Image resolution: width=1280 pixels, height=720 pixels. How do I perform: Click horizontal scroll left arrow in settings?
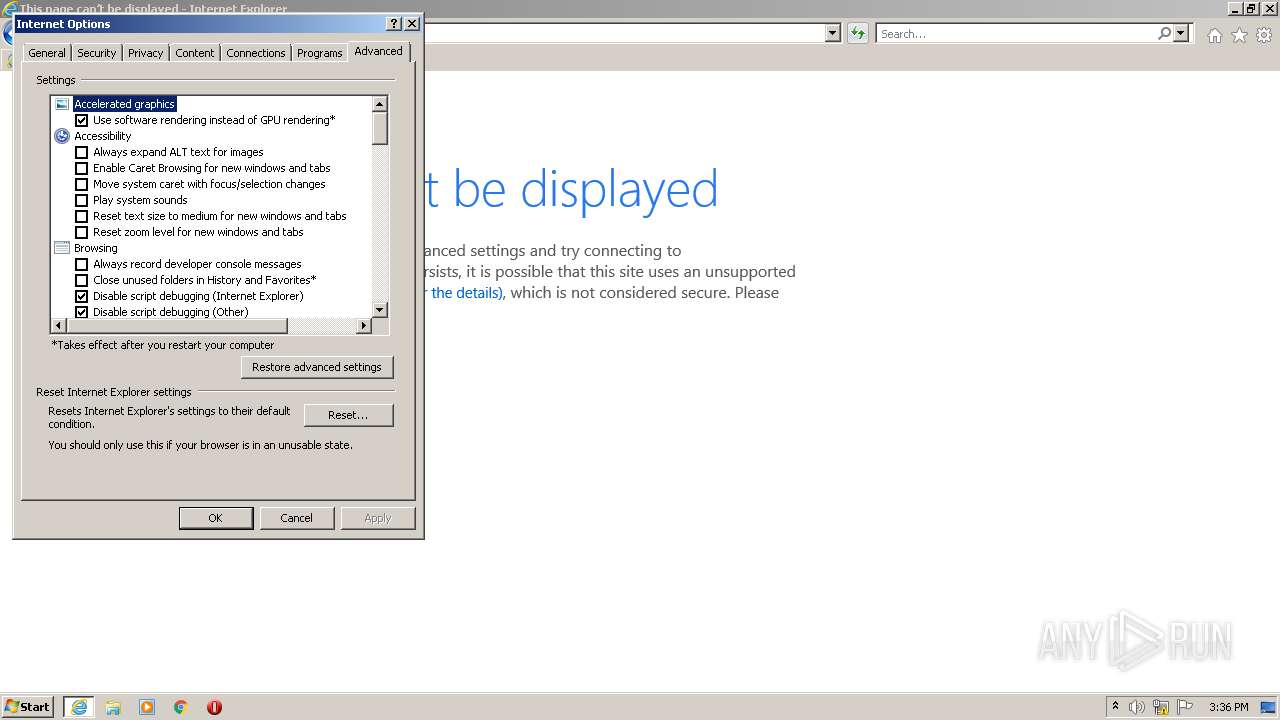click(58, 326)
